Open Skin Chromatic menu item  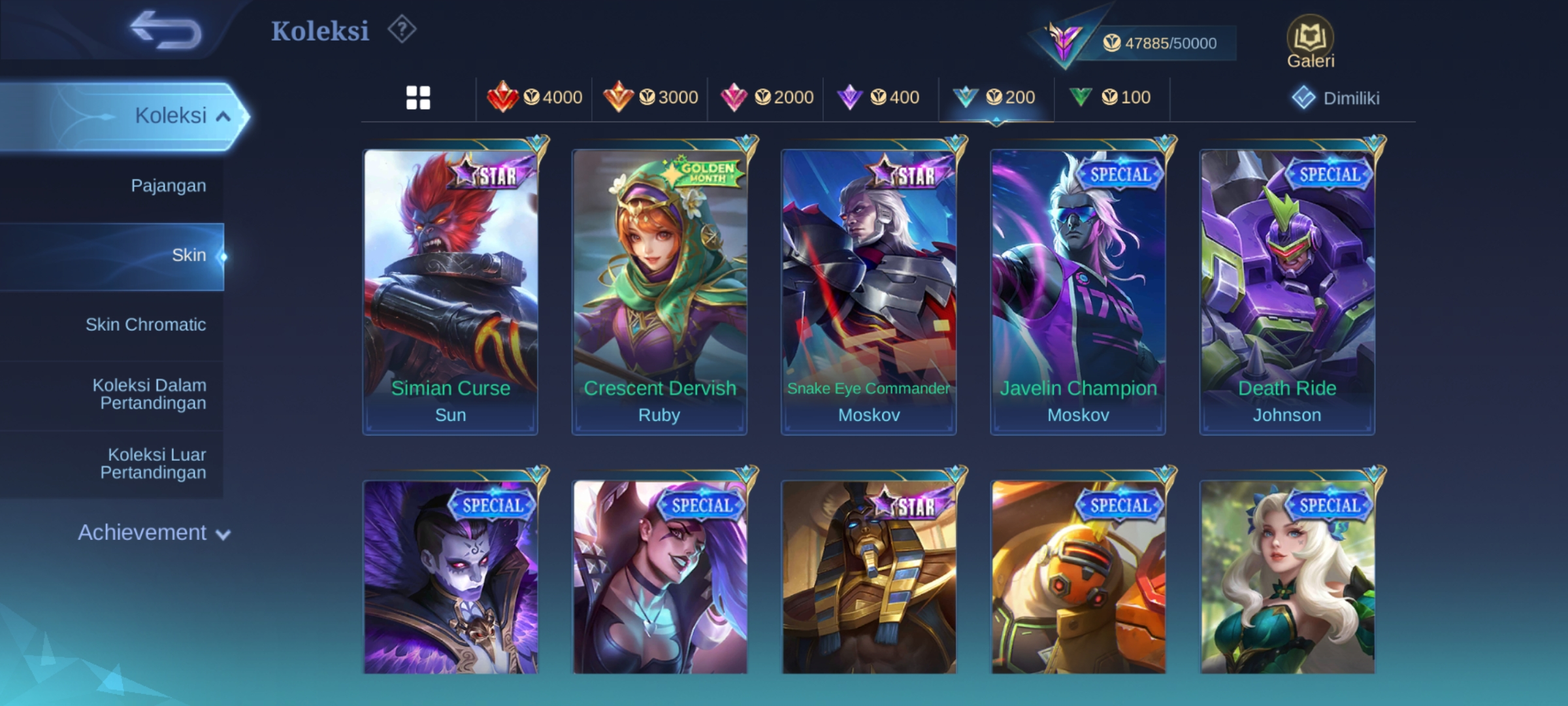click(x=146, y=325)
